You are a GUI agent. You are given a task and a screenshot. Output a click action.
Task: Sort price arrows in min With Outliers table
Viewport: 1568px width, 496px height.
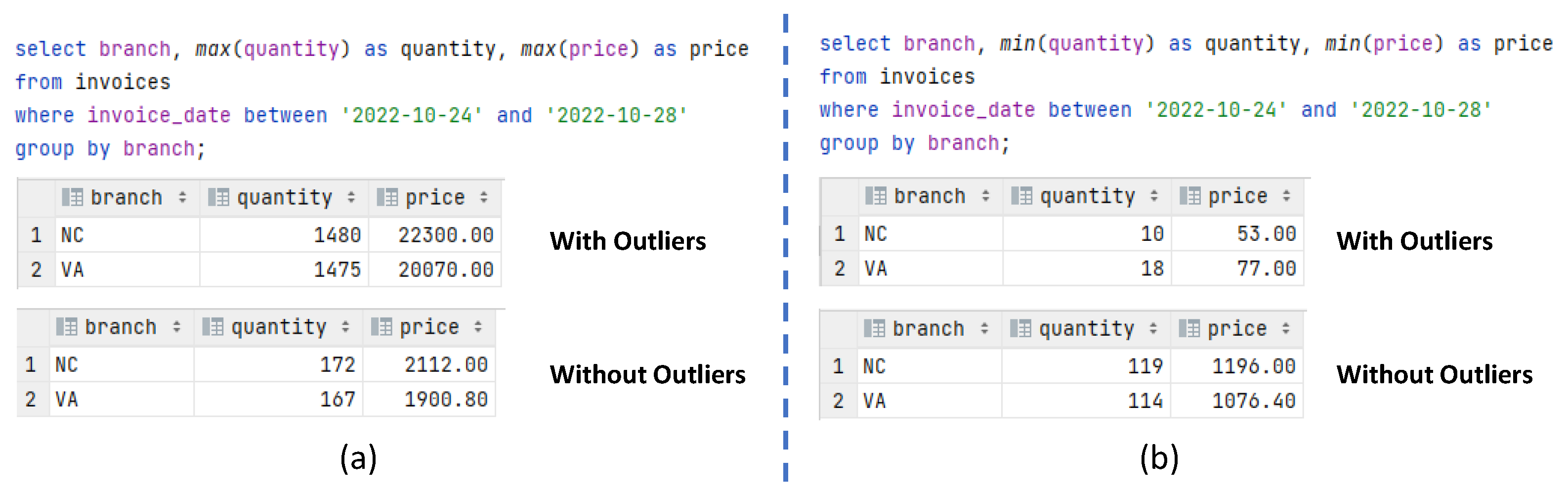point(1286,196)
